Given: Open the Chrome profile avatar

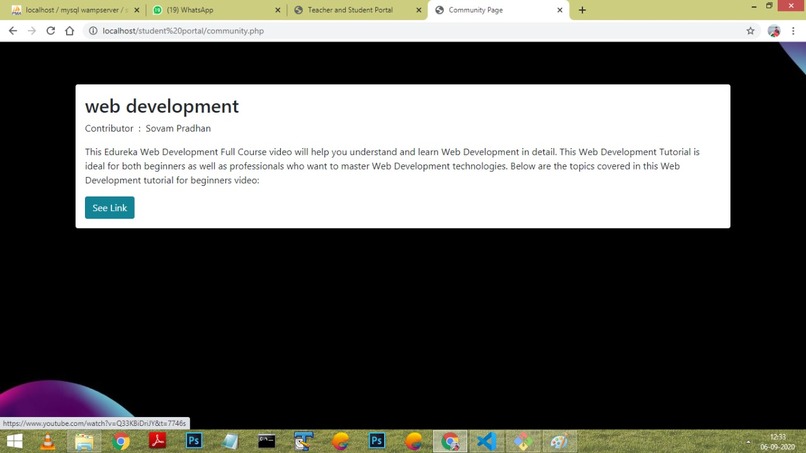Looking at the screenshot, I should [774, 31].
